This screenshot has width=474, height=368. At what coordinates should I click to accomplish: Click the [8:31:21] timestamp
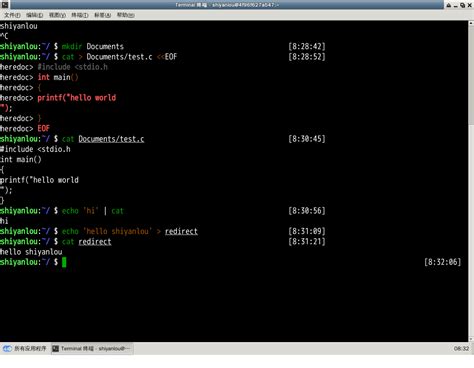(307, 242)
